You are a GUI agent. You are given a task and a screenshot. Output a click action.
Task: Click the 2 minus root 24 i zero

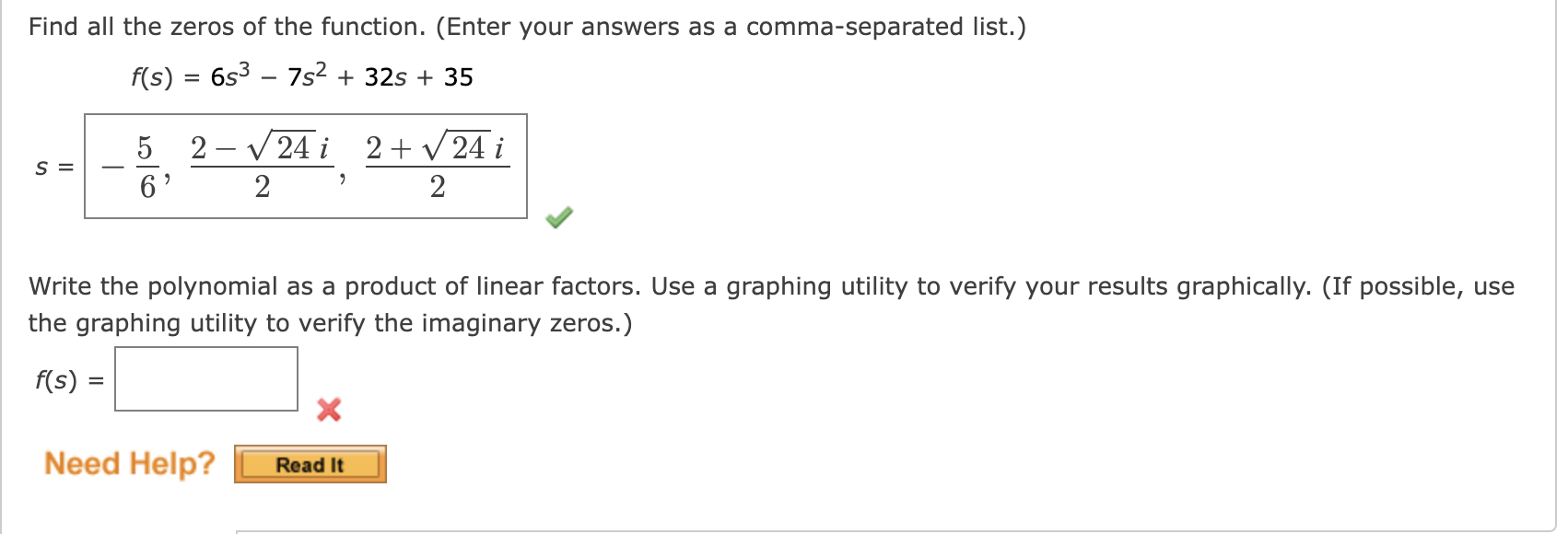[x=262, y=167]
